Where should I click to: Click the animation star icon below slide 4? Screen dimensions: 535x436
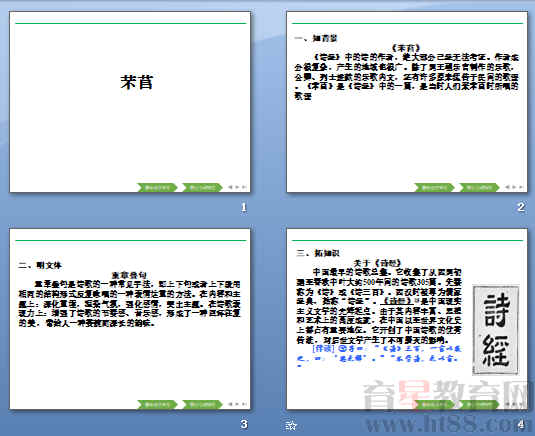coord(291,425)
